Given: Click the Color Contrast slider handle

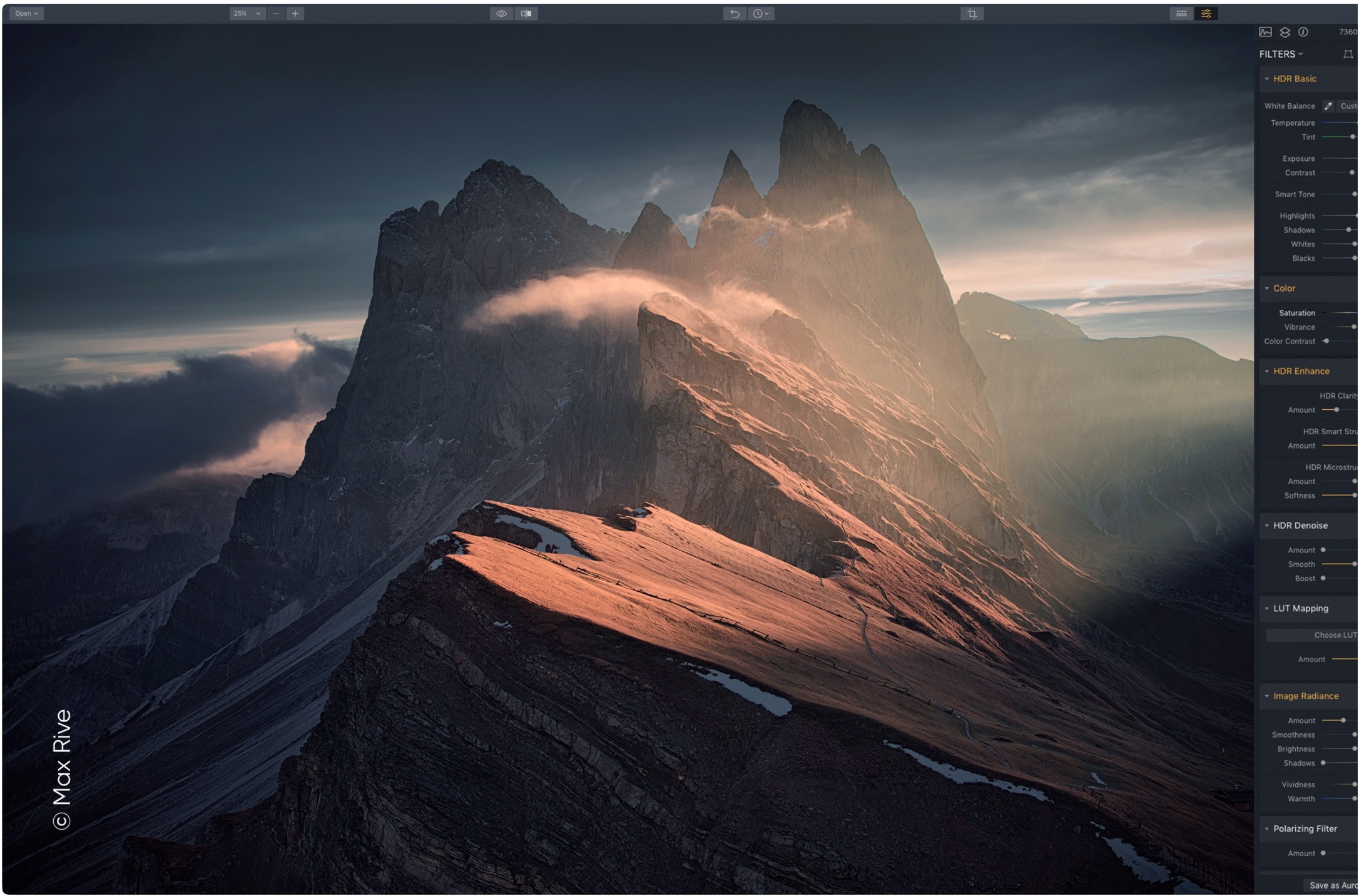Looking at the screenshot, I should point(1326,341).
